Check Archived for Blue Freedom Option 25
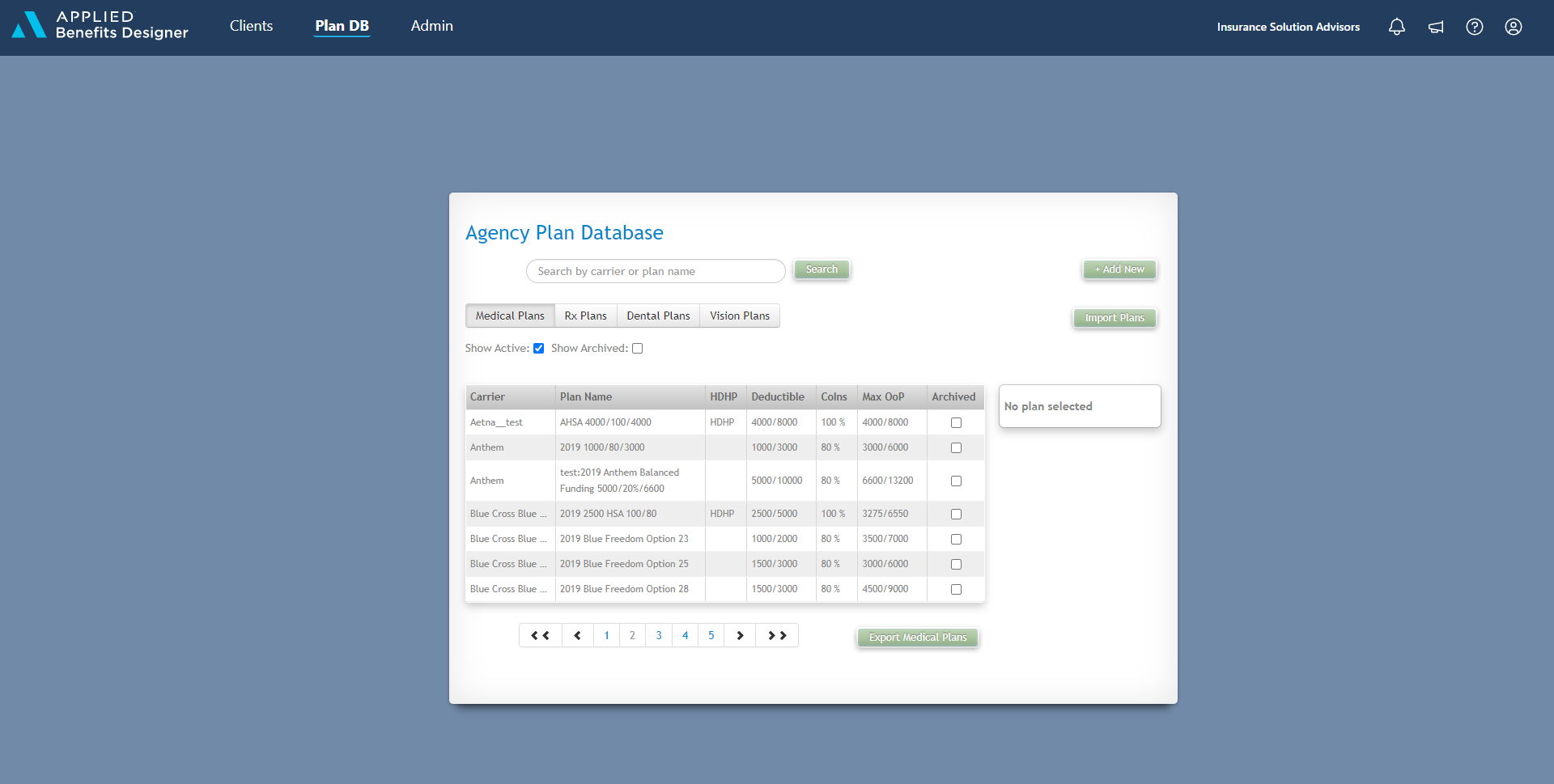The height and width of the screenshot is (784, 1554). pyautogui.click(x=956, y=564)
